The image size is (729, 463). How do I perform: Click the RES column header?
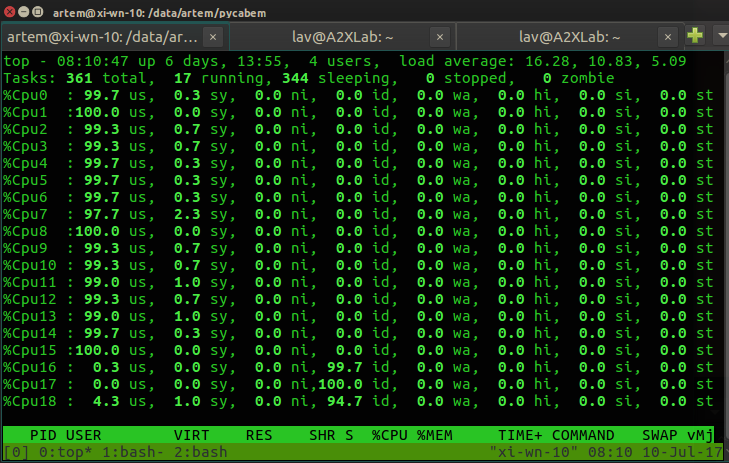tap(259, 436)
